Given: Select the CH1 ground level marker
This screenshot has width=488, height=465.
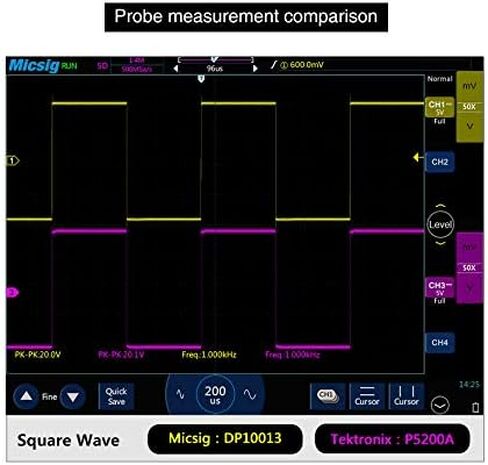Looking at the screenshot, I should [x=13, y=161].
